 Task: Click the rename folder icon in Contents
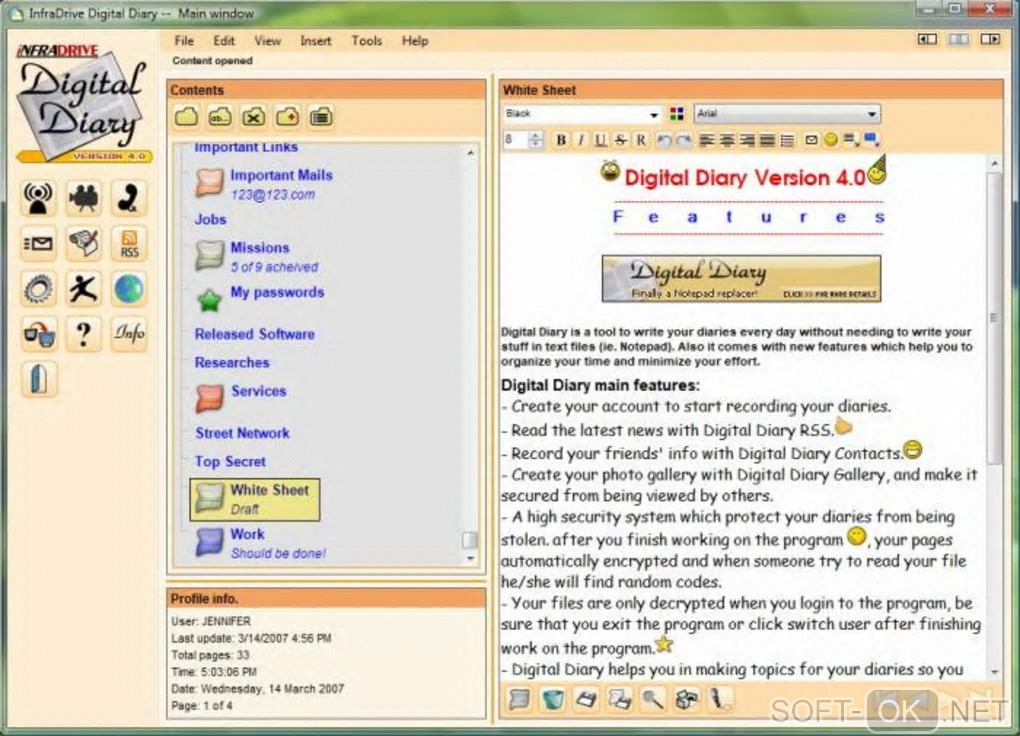220,117
